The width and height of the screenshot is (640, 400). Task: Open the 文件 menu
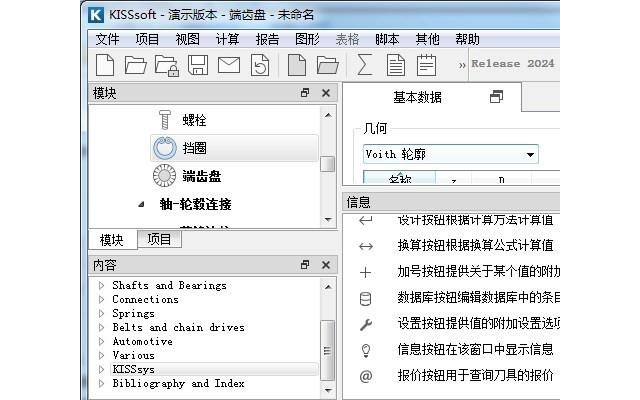click(x=107, y=39)
